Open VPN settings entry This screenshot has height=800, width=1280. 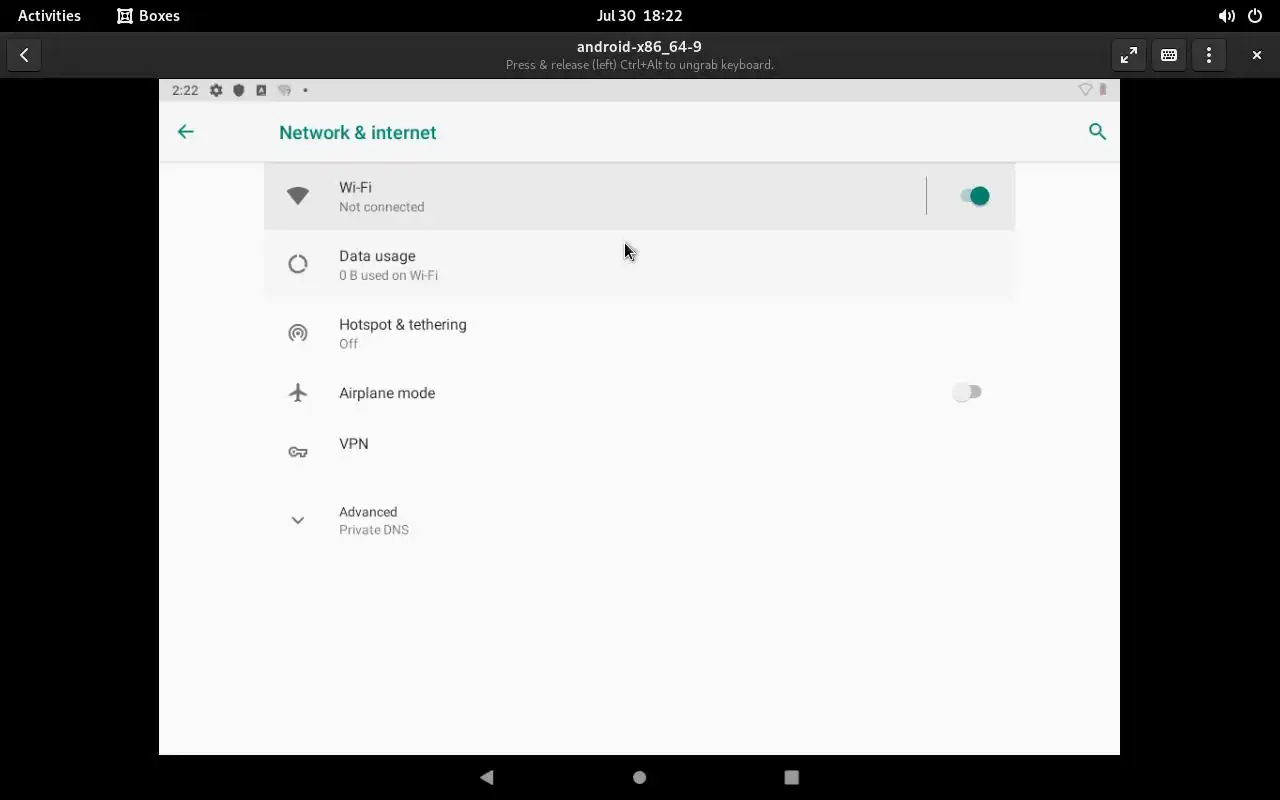pyautogui.click(x=640, y=452)
